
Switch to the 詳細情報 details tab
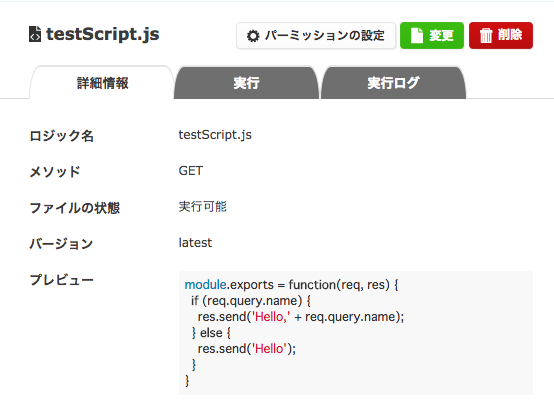pyautogui.click(x=102, y=83)
